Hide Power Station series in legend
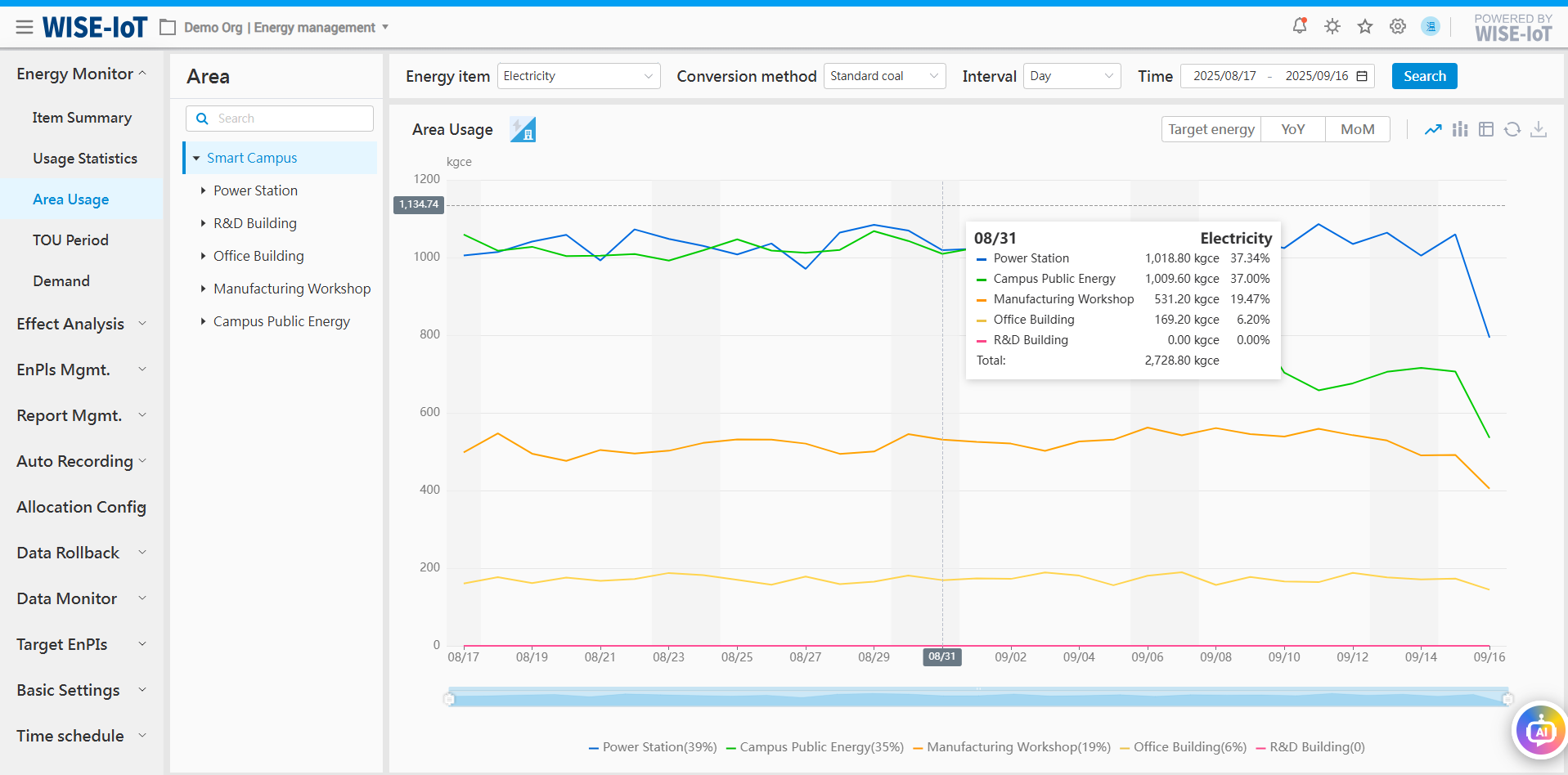1568x775 pixels. (x=653, y=747)
